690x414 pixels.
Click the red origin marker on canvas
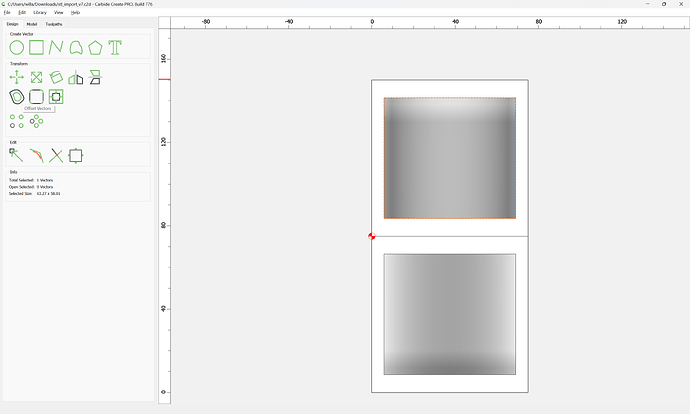(372, 237)
